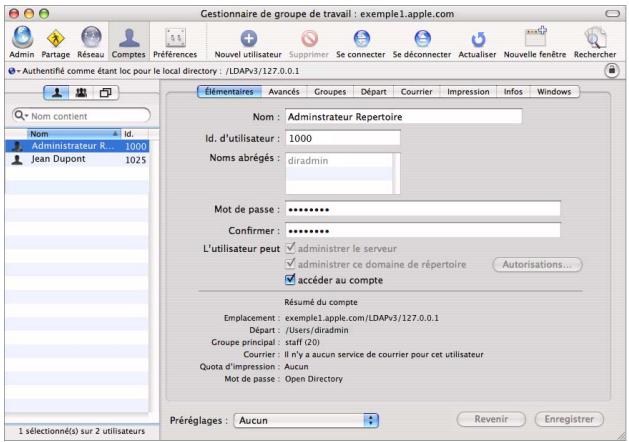The image size is (629, 442).
Task: Sort the list by Id. column
Action: click(x=135, y=134)
